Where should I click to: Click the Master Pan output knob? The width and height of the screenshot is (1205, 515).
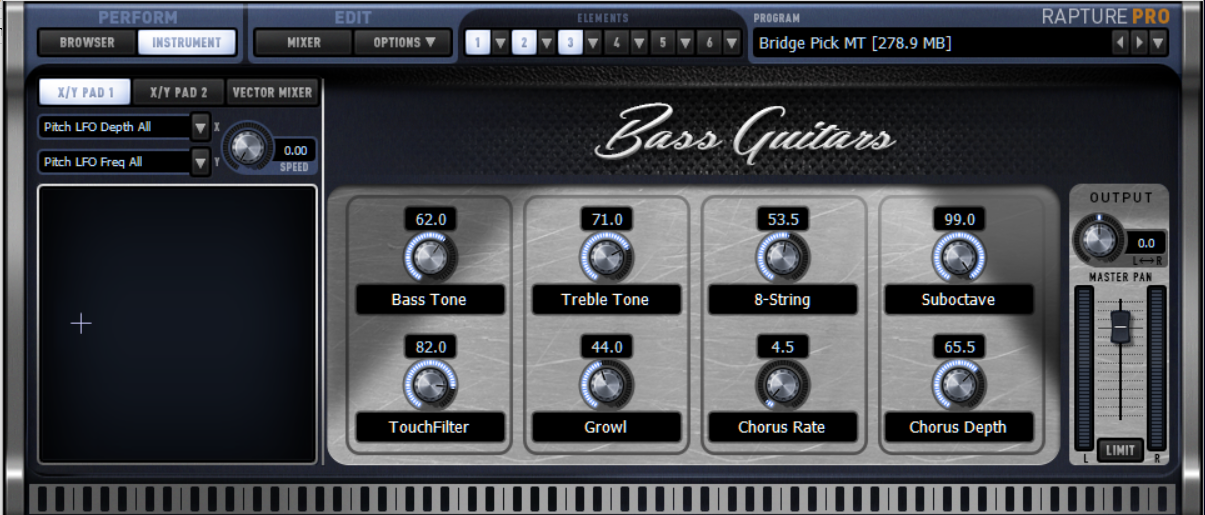[1097, 240]
